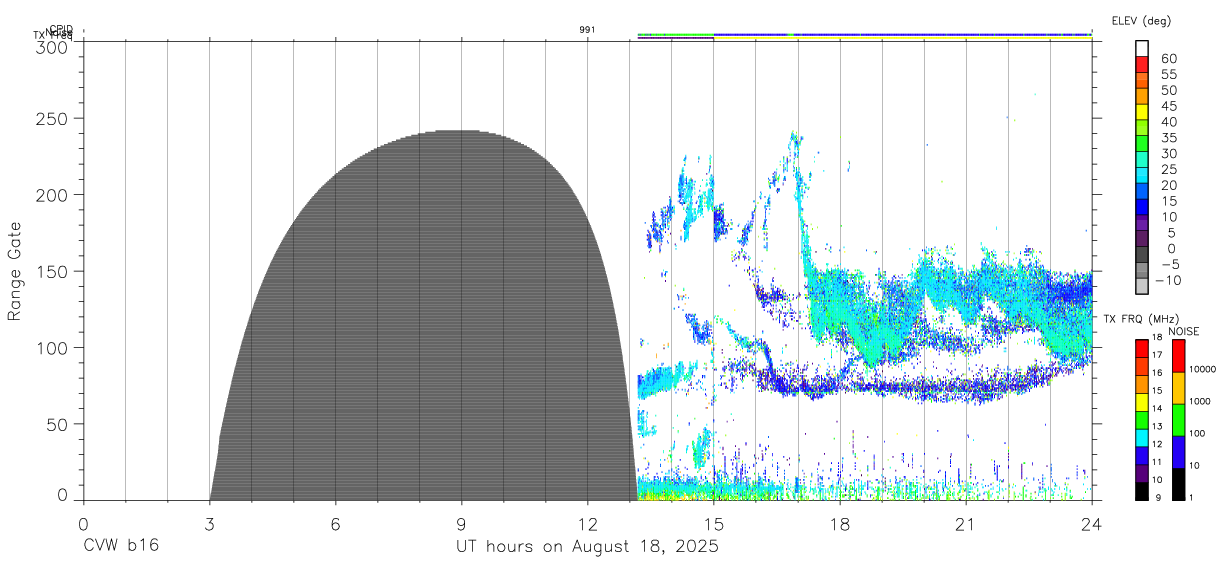Image resolution: width=1228 pixels, height=567 pixels.
Task: Click the '200' Range Gate tick label
Action: pos(54,195)
